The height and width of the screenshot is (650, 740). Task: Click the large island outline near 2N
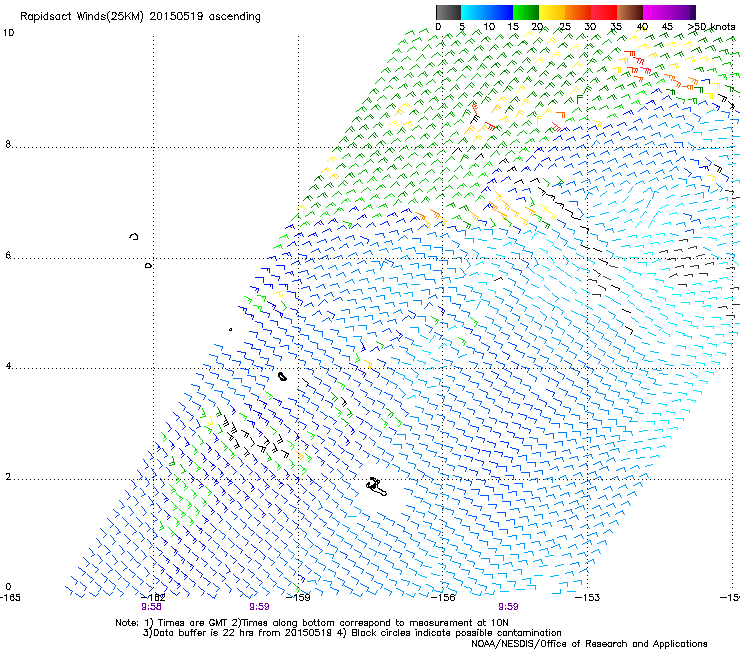pyautogui.click(x=376, y=487)
